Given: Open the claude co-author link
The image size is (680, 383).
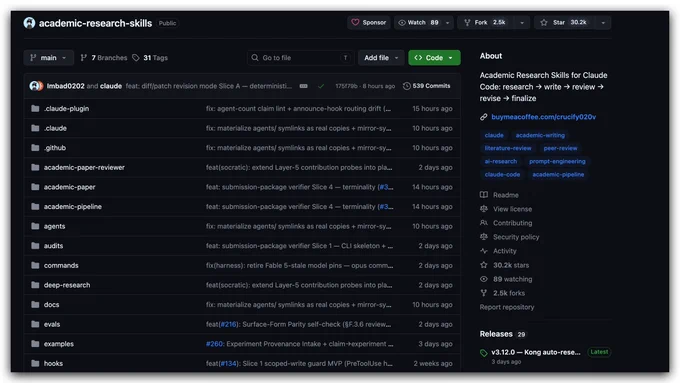Looking at the screenshot, I should (111, 86).
